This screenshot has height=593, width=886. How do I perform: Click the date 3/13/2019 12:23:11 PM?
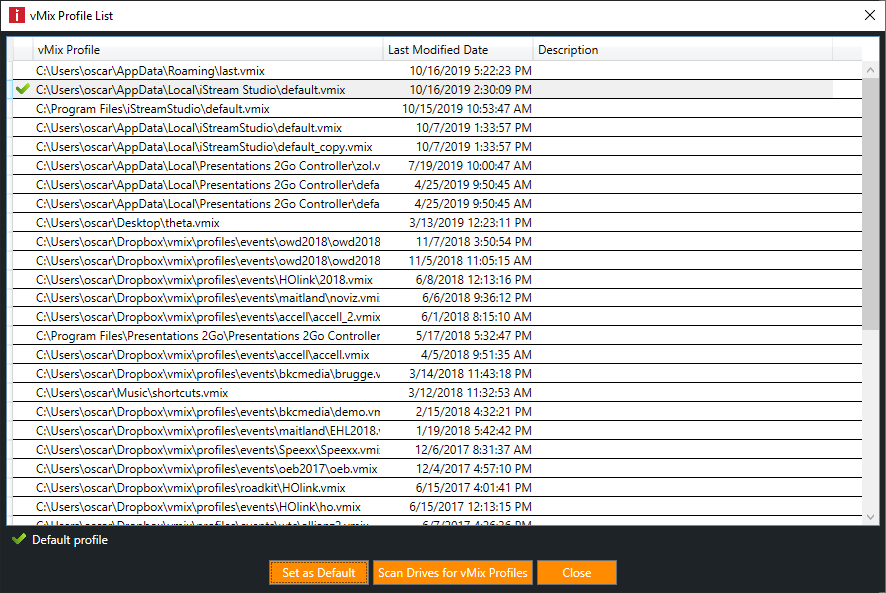470,223
